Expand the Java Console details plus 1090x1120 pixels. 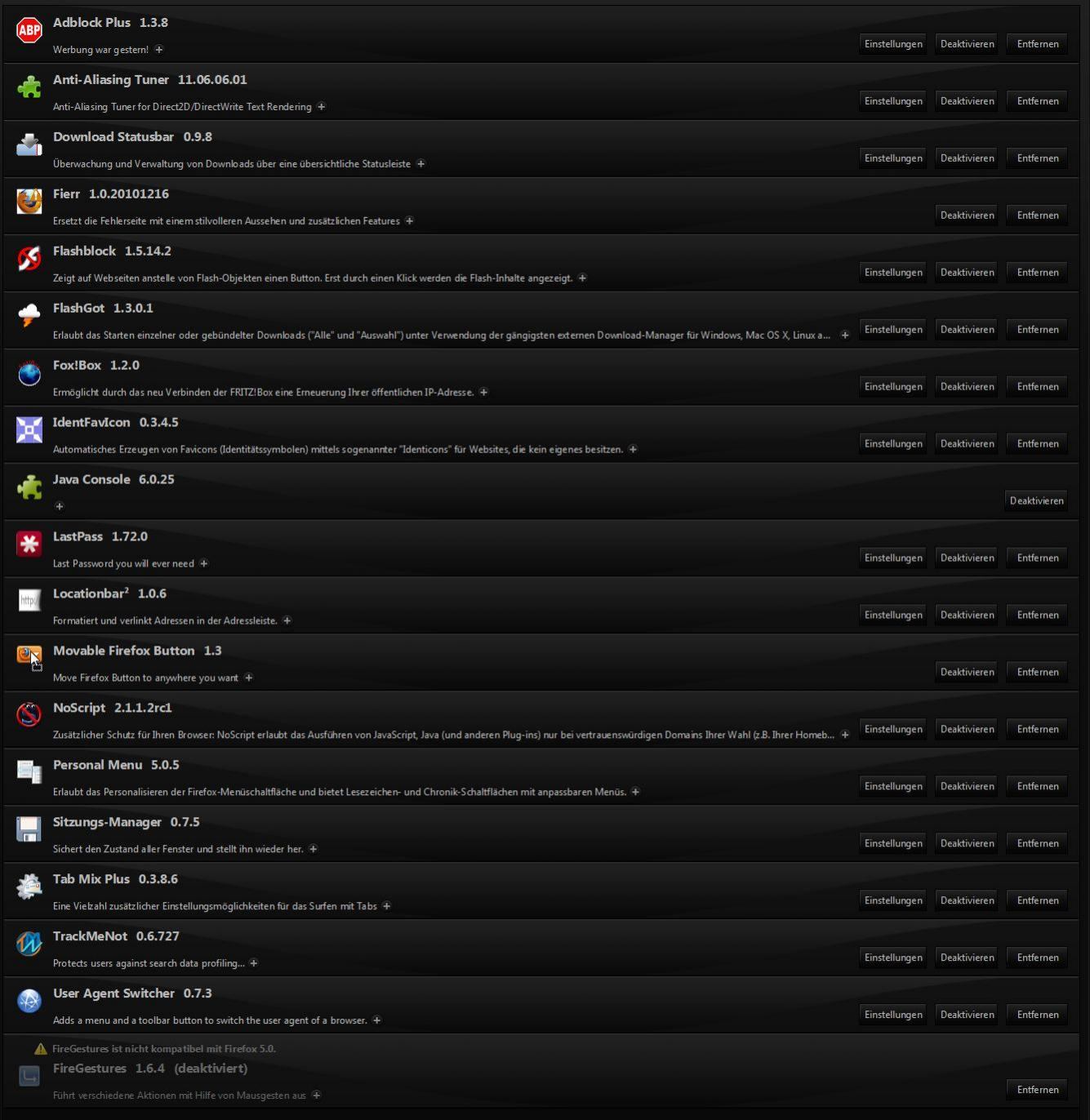59,506
